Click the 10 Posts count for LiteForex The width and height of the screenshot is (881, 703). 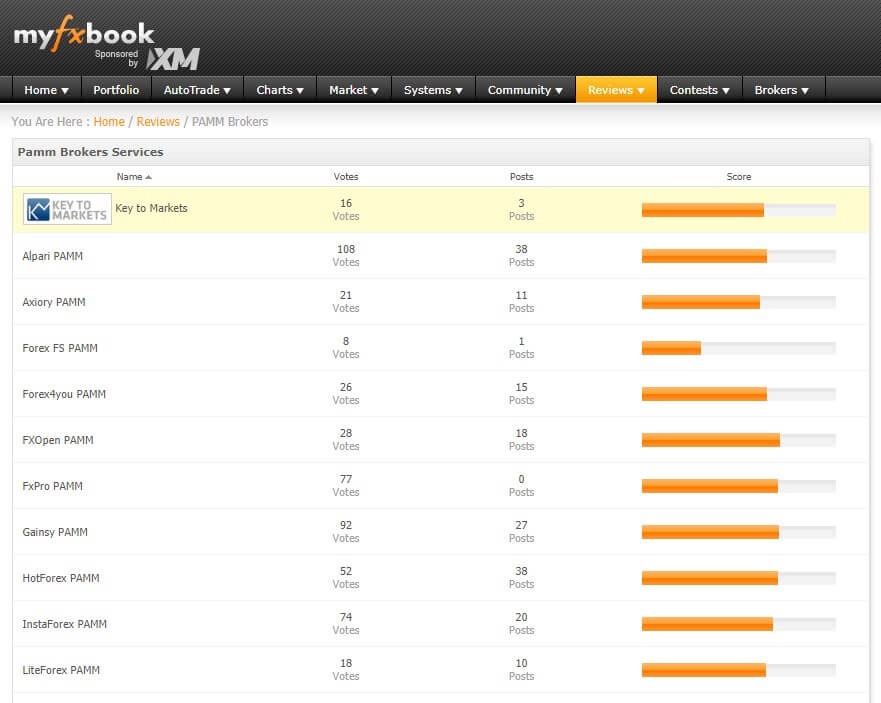point(521,670)
